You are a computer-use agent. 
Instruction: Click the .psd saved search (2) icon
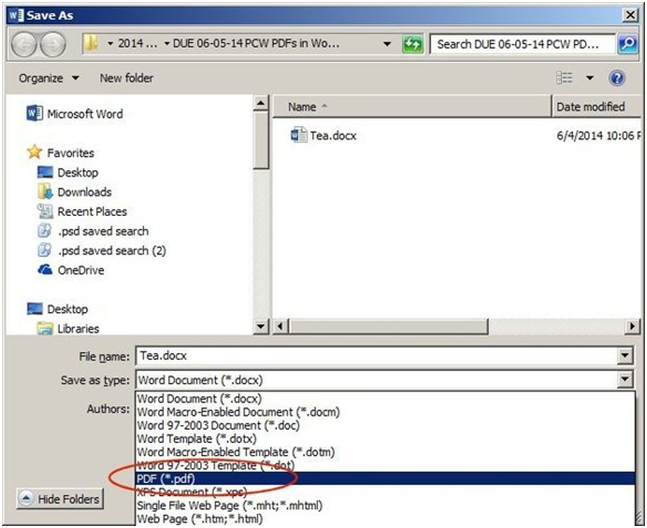click(45, 250)
